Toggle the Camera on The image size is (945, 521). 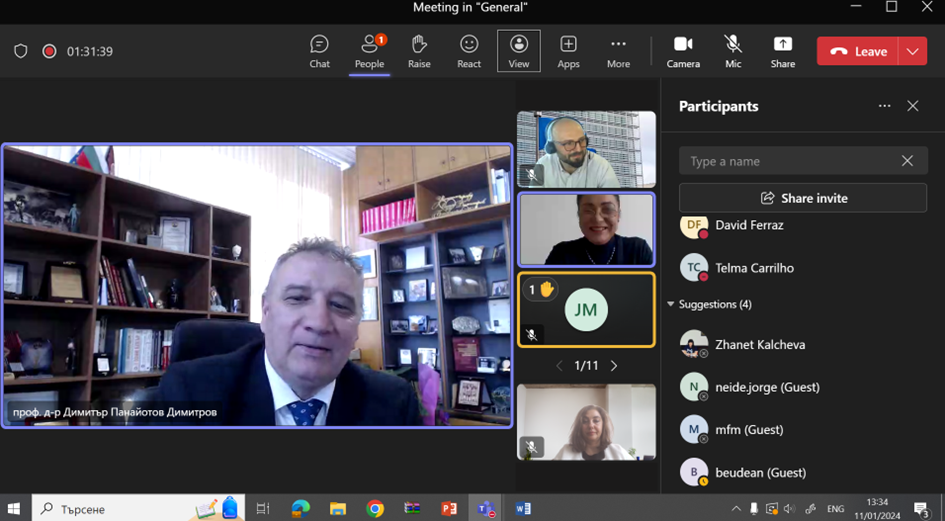click(x=683, y=51)
